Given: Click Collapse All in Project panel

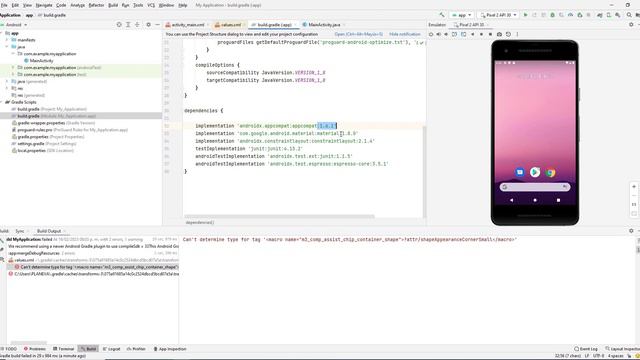Looking at the screenshot, I should tap(137, 25).
